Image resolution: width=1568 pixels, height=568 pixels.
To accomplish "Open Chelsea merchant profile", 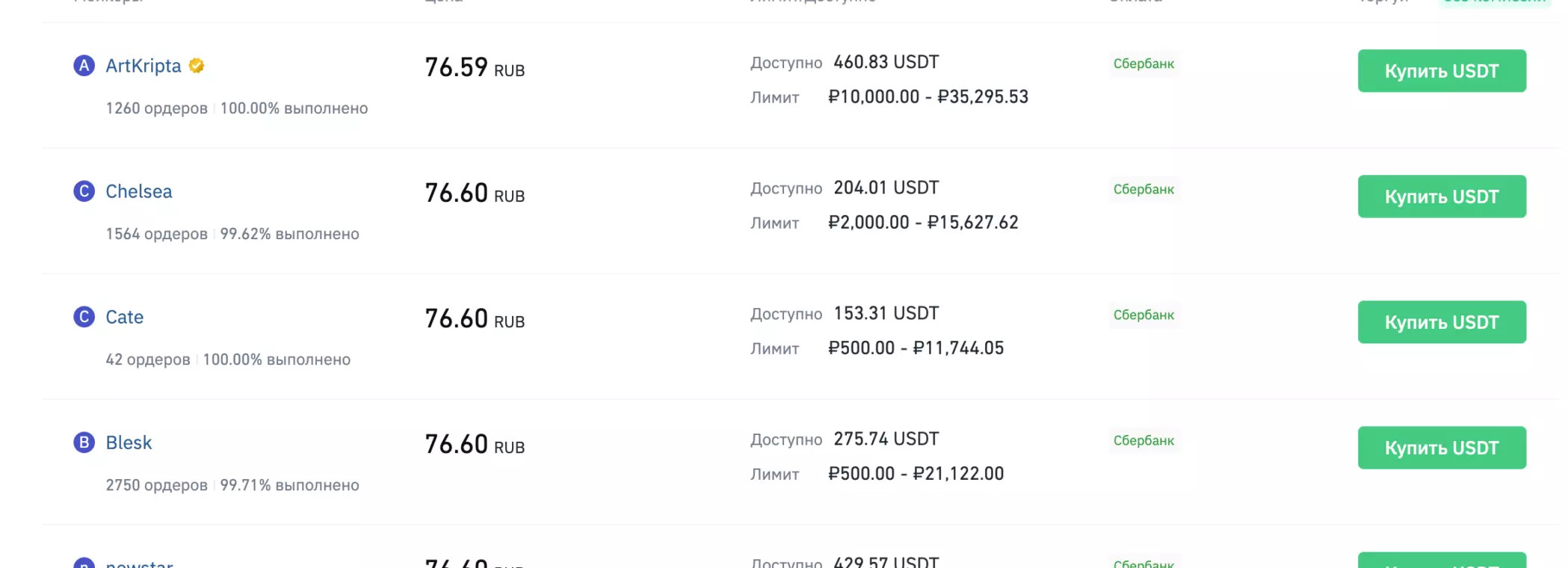I will [138, 191].
